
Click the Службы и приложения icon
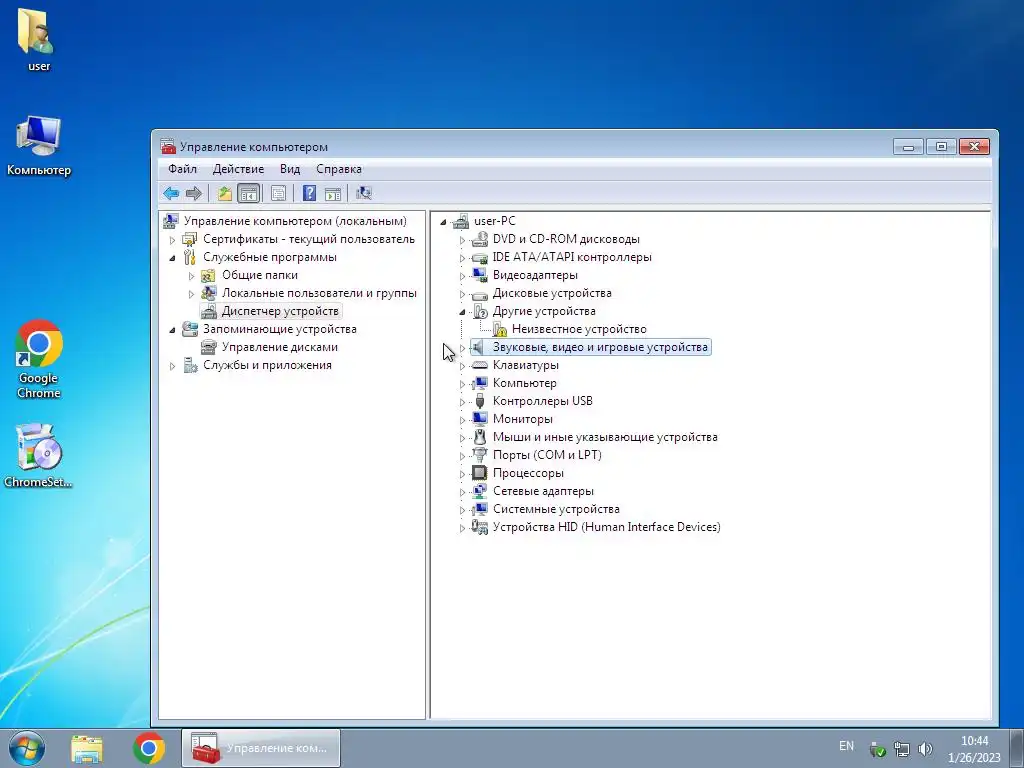point(189,365)
